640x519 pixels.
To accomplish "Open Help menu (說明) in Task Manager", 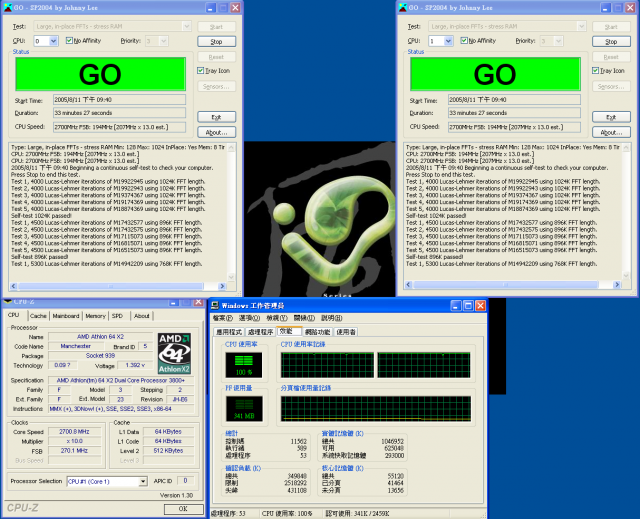I will click(331, 318).
